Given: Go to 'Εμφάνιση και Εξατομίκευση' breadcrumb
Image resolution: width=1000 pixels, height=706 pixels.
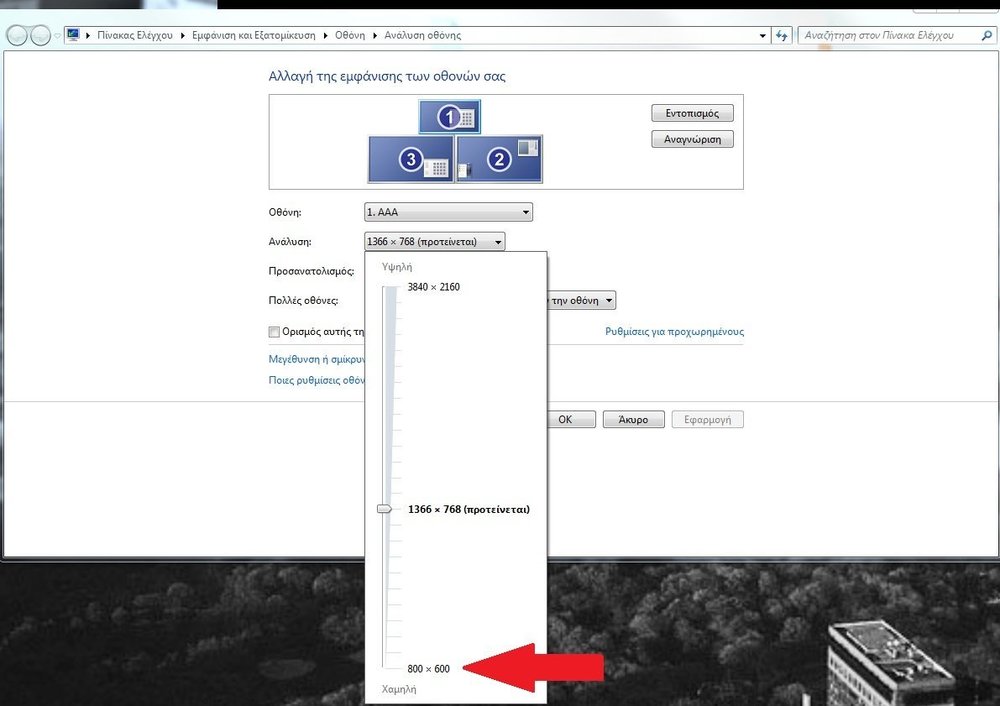Looking at the screenshot, I should pos(256,35).
